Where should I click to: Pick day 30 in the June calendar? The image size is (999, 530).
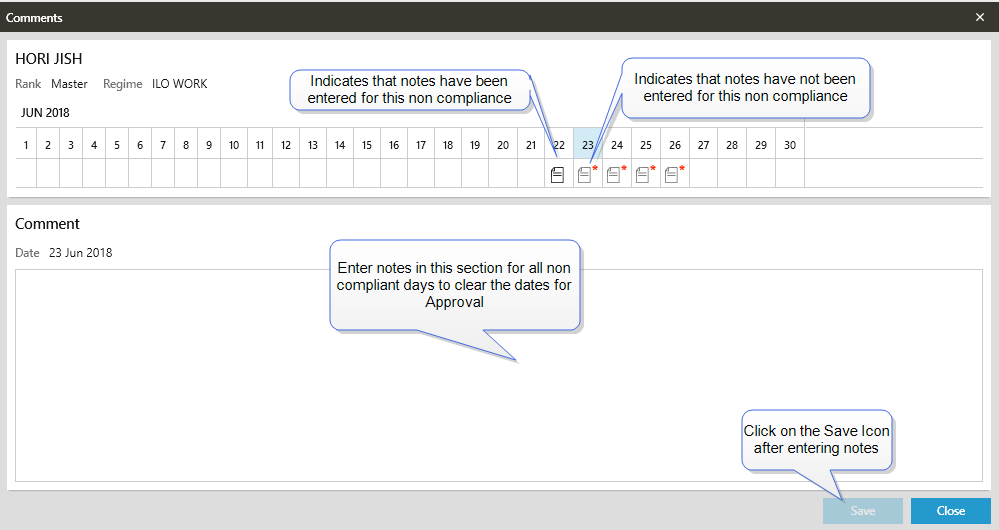(790, 145)
